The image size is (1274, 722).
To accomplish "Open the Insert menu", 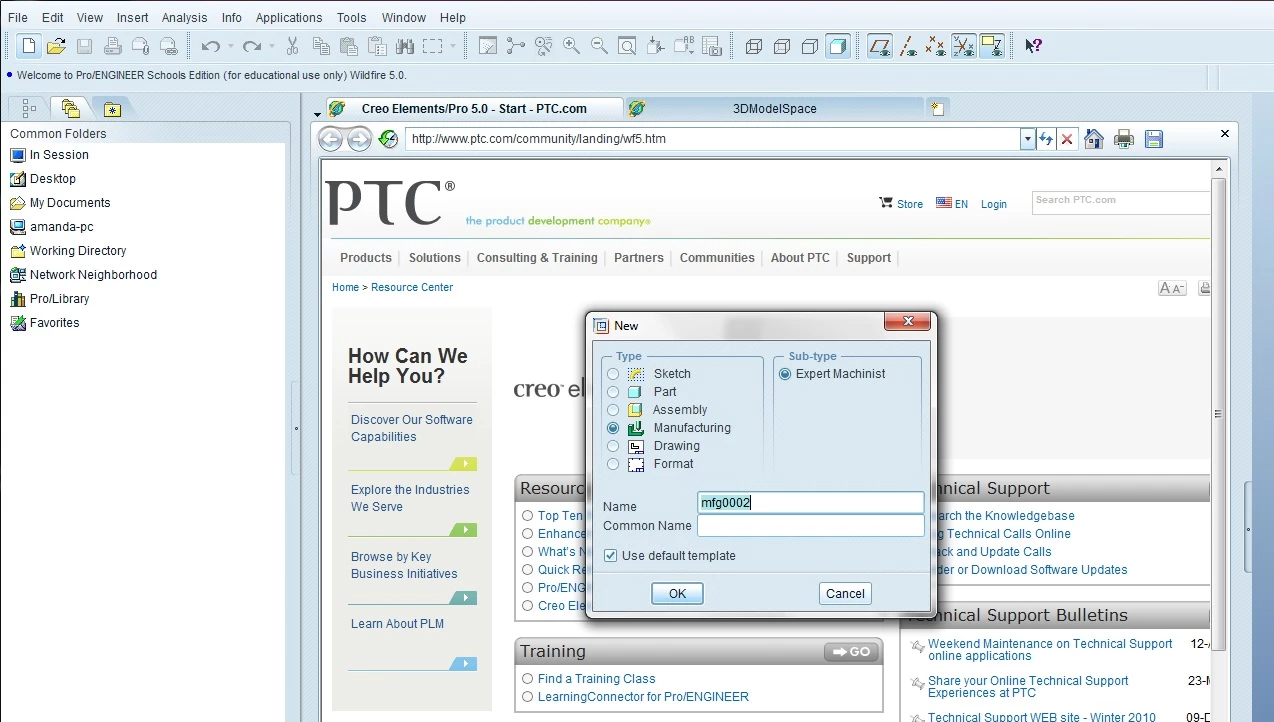I will 132,17.
